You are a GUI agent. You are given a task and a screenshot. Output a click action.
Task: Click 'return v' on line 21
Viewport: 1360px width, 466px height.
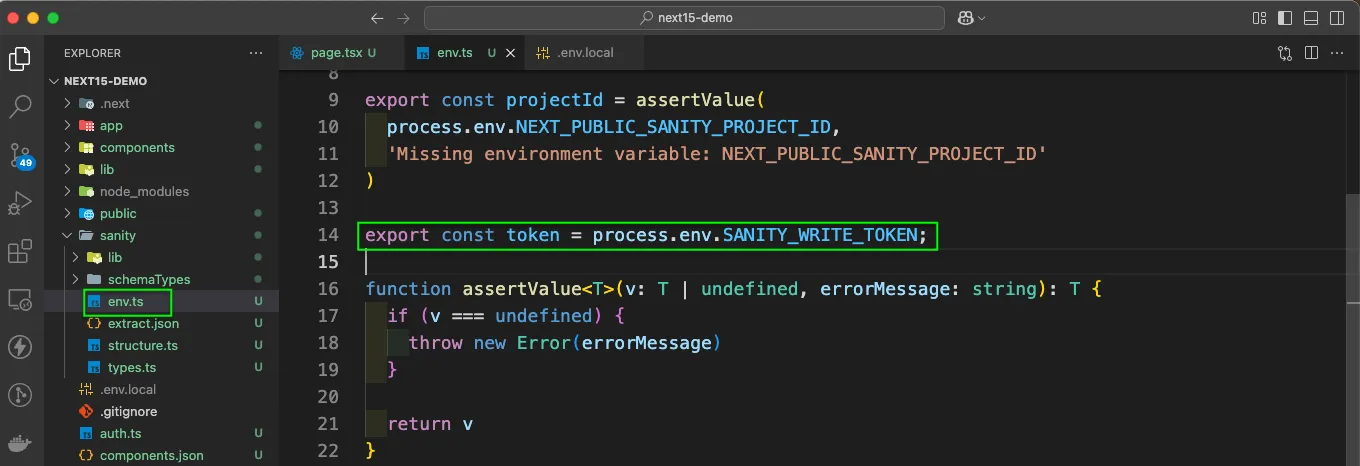430,424
